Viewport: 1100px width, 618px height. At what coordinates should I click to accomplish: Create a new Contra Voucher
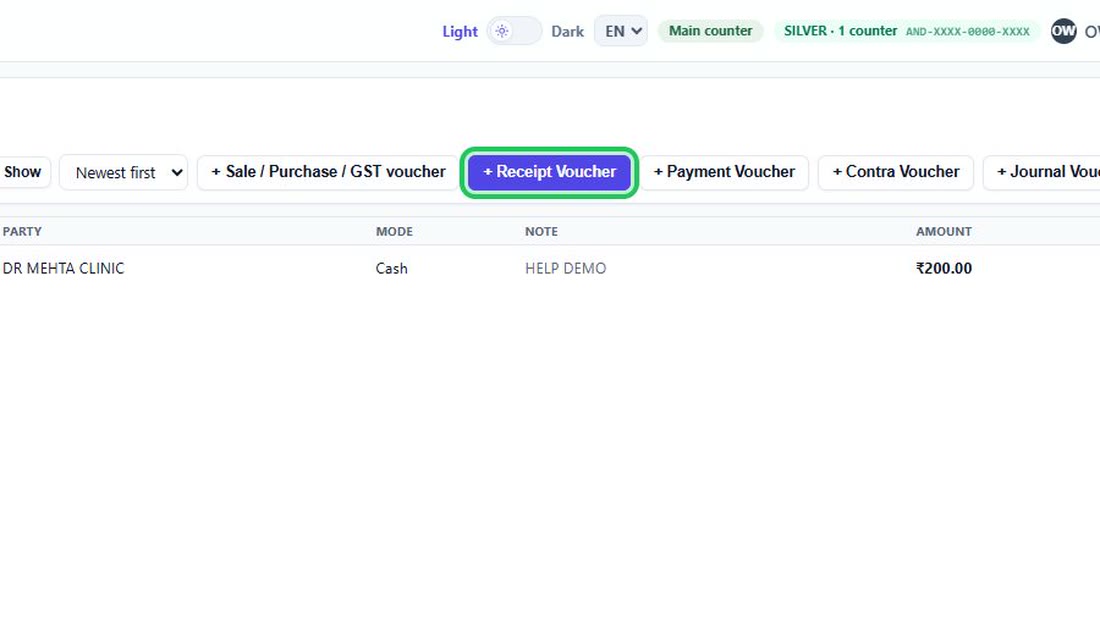pyautogui.click(x=895, y=172)
